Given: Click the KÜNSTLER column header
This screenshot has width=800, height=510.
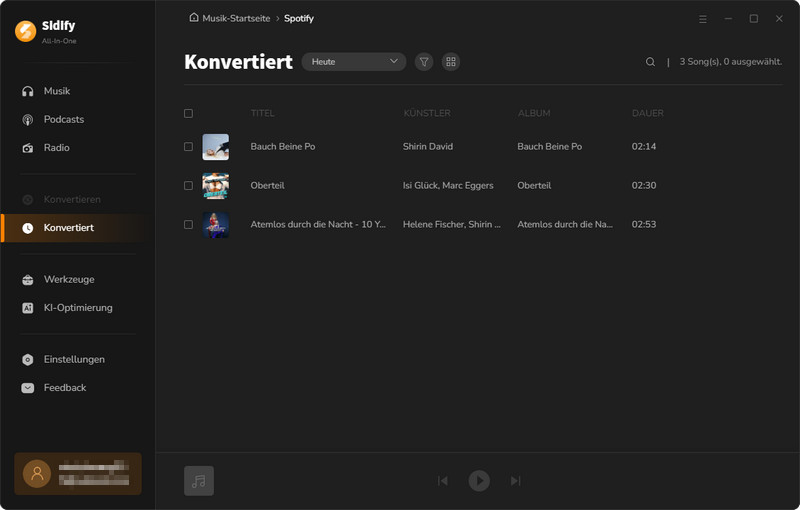Looking at the screenshot, I should (427, 113).
